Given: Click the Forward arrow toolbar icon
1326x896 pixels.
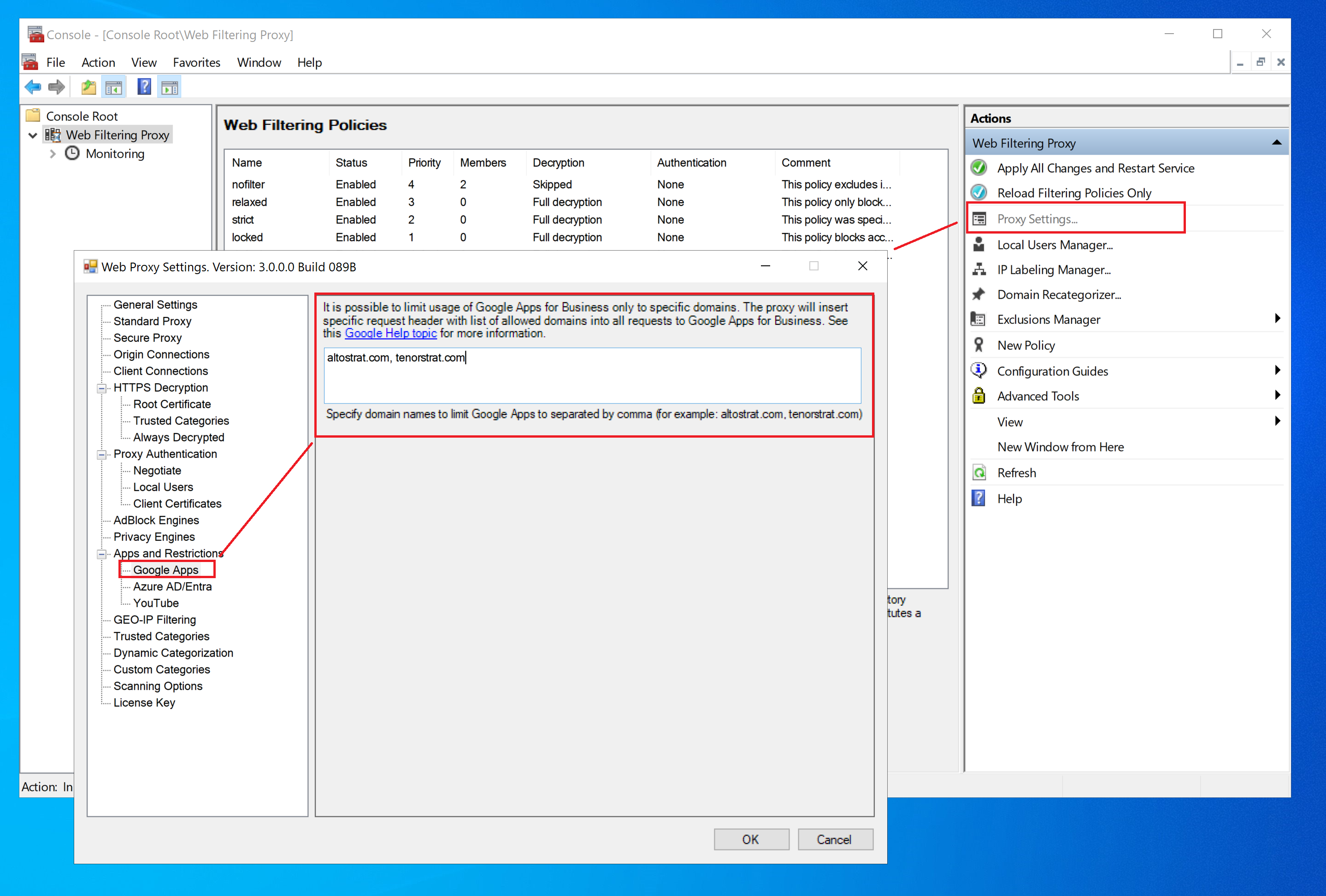Looking at the screenshot, I should tap(57, 87).
